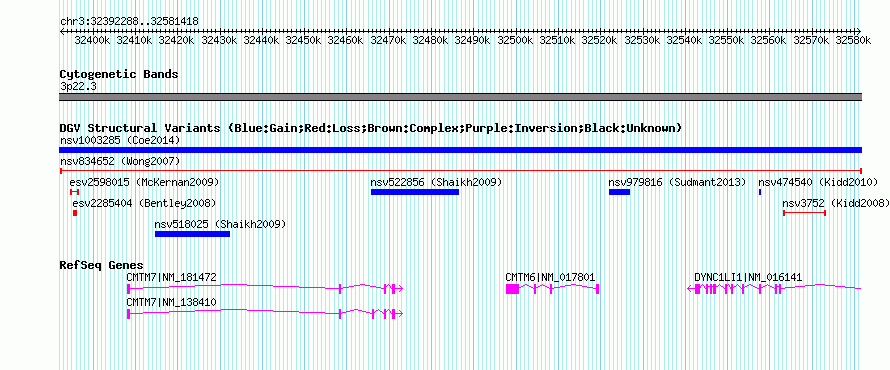Click the 3p22.3 band label
The image size is (890, 370).
click(x=78, y=86)
